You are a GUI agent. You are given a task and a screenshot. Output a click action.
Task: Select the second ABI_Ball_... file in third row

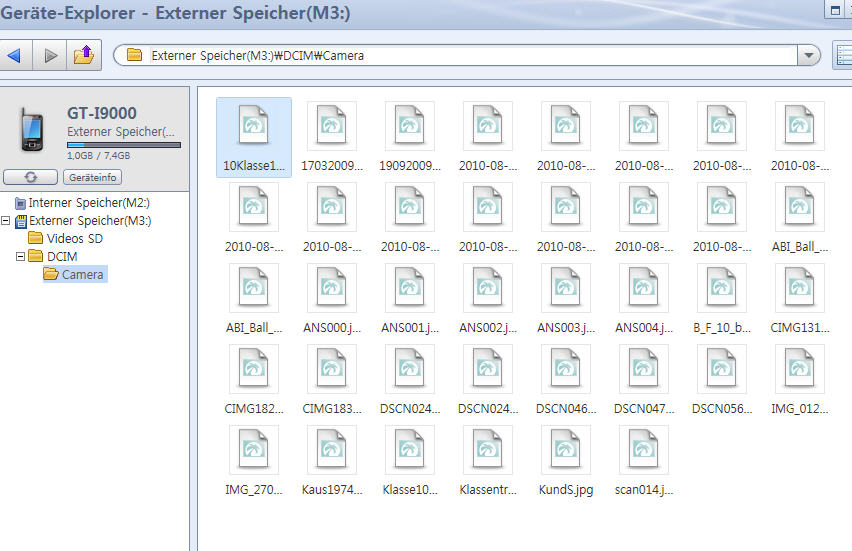point(254,299)
